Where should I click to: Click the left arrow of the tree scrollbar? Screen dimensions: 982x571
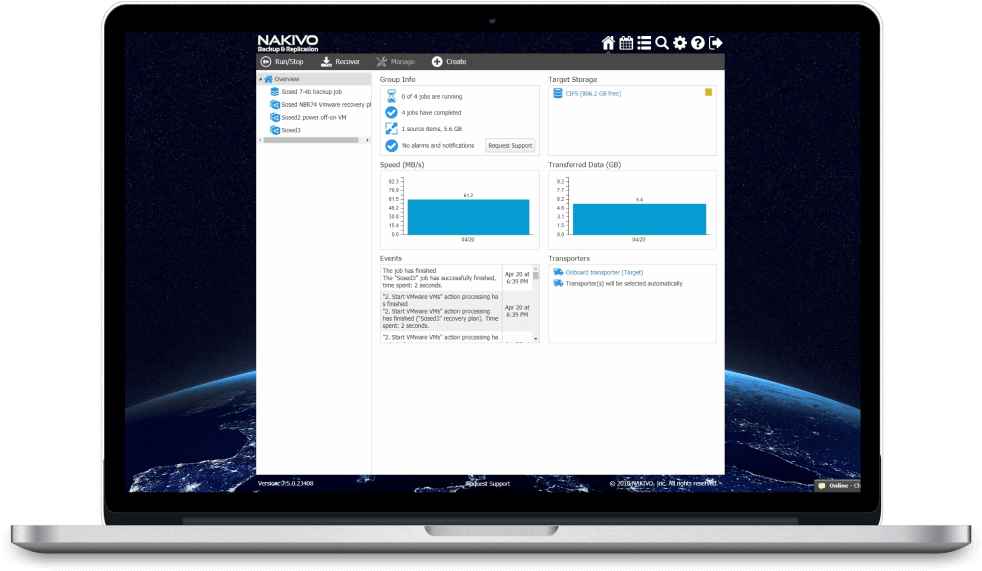(x=260, y=140)
